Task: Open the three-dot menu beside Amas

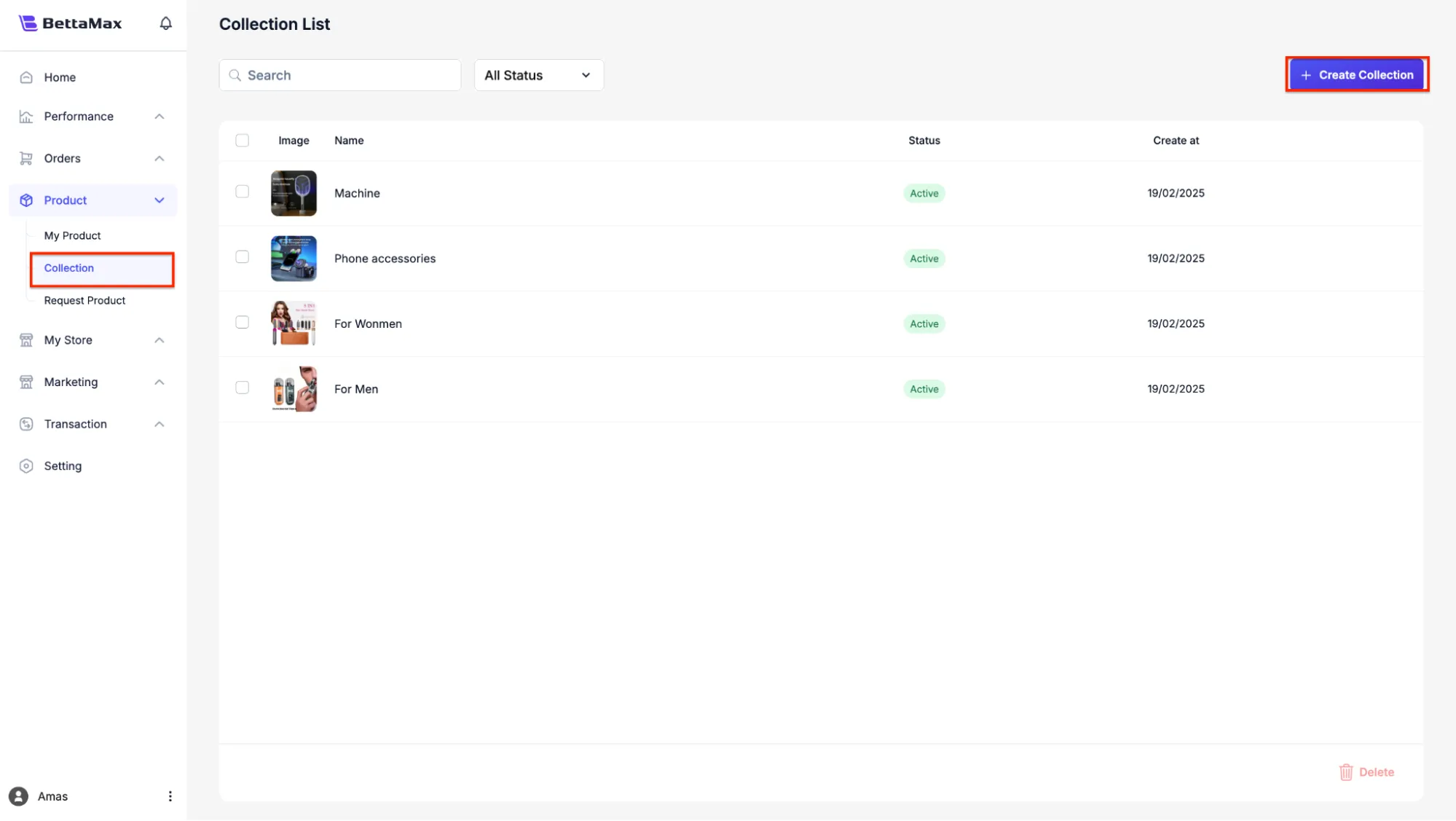Action: 170,796
